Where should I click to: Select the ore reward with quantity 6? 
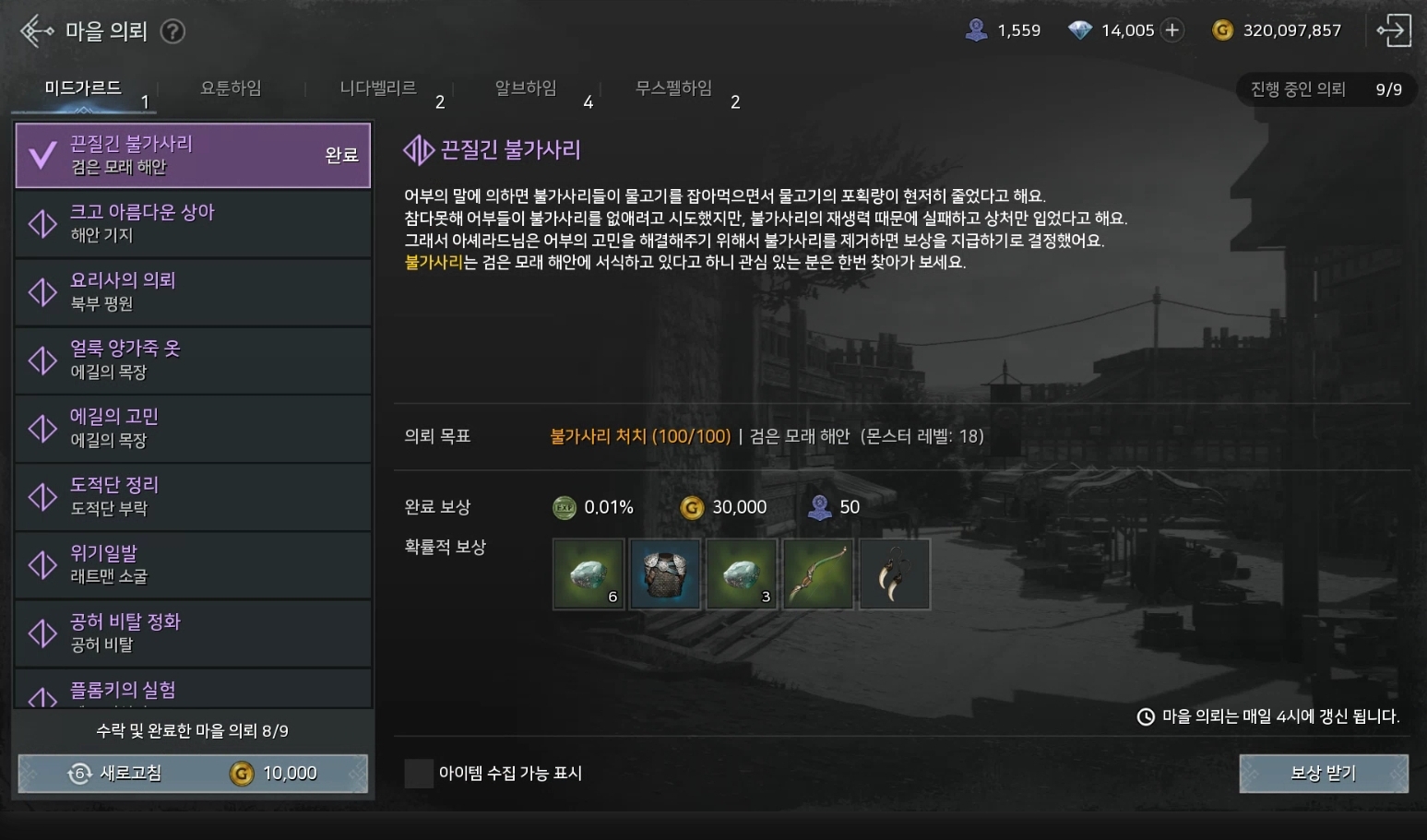coord(588,574)
